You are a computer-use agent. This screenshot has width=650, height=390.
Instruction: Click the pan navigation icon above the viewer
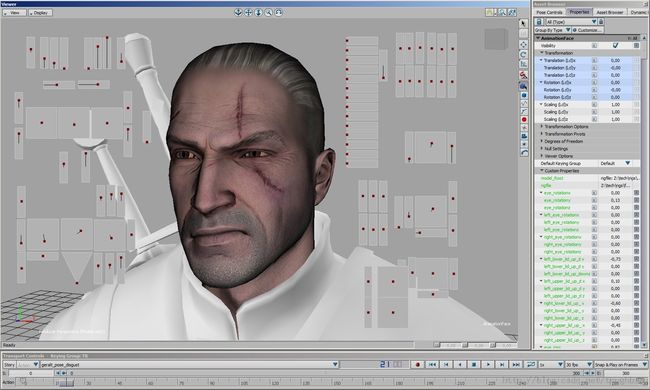pyautogui.click(x=248, y=12)
